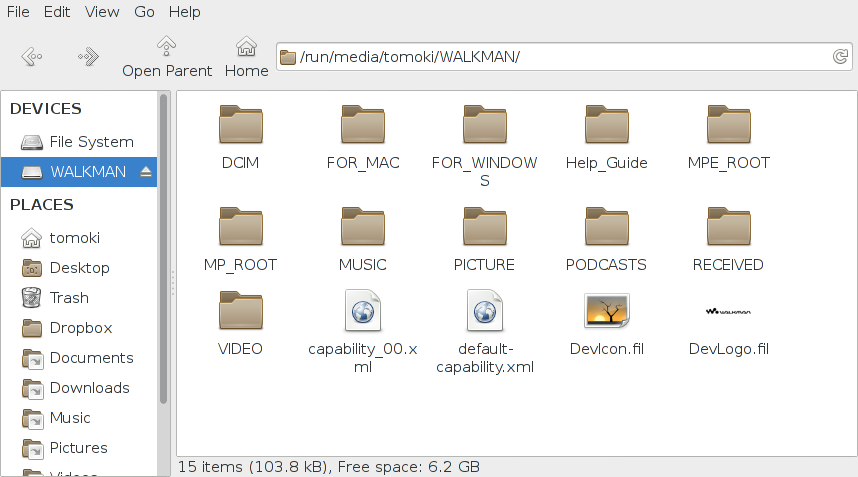This screenshot has height=477, width=858.
Task: Select the DevLogo.fil Walkman logo thumbnail
Action: click(728, 311)
